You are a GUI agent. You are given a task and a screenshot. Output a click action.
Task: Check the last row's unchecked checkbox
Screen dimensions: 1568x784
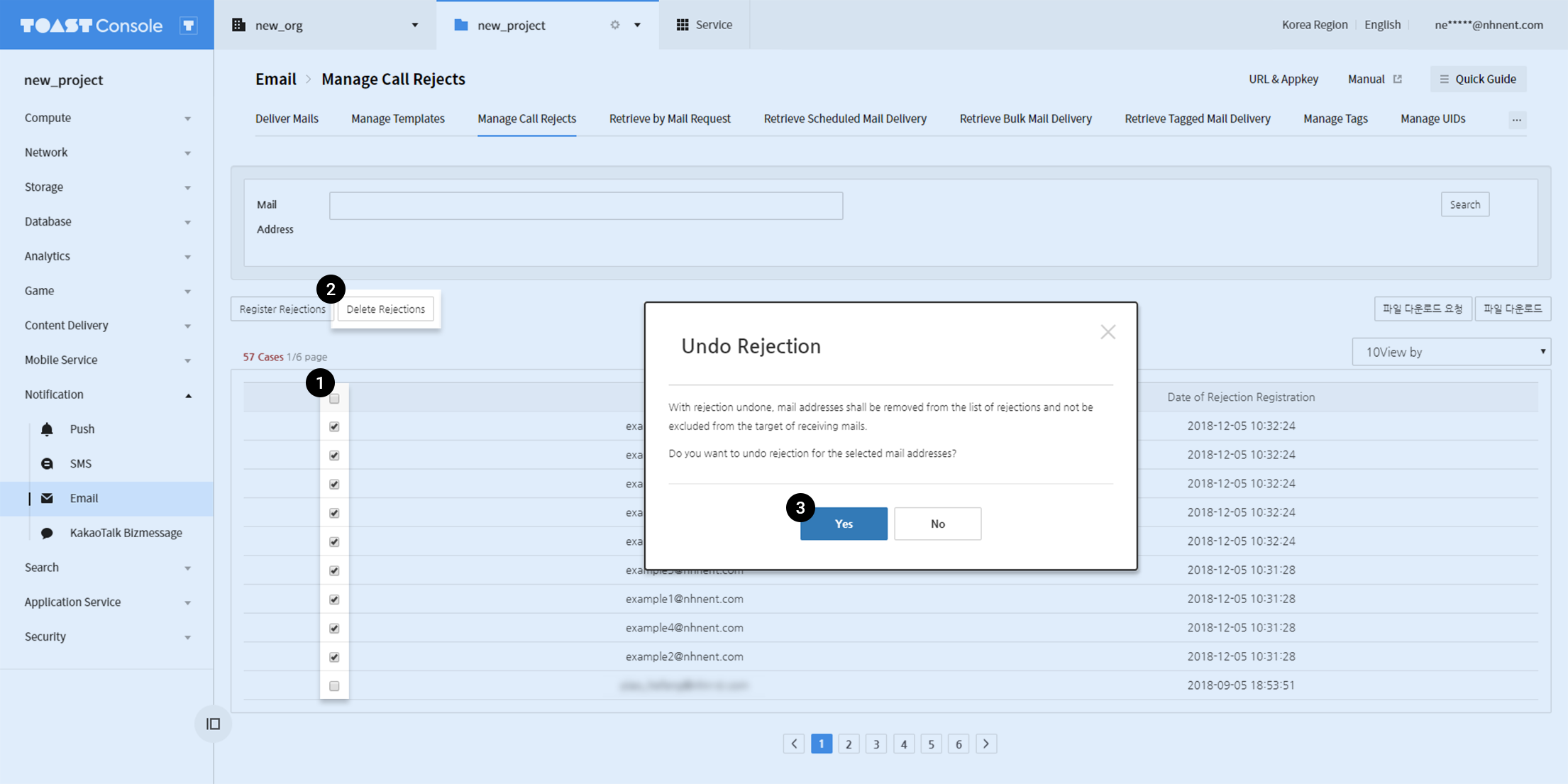point(334,686)
